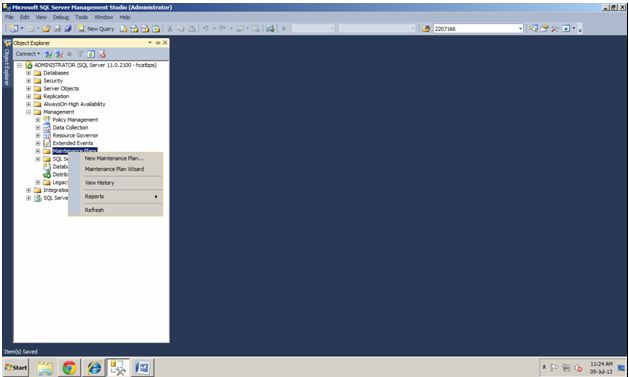Viewport: 629px width, 377px height.
Task: Expand the Data Collection node
Action: point(38,128)
